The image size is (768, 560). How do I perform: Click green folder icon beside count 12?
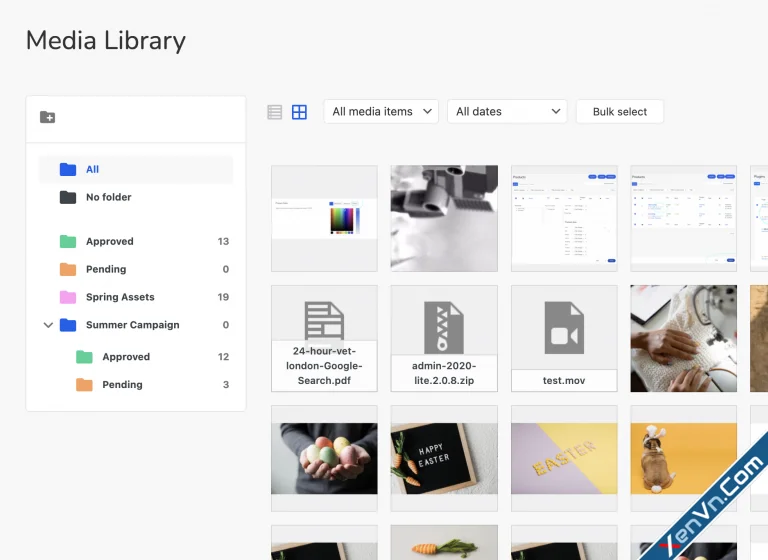pyautogui.click(x=84, y=357)
